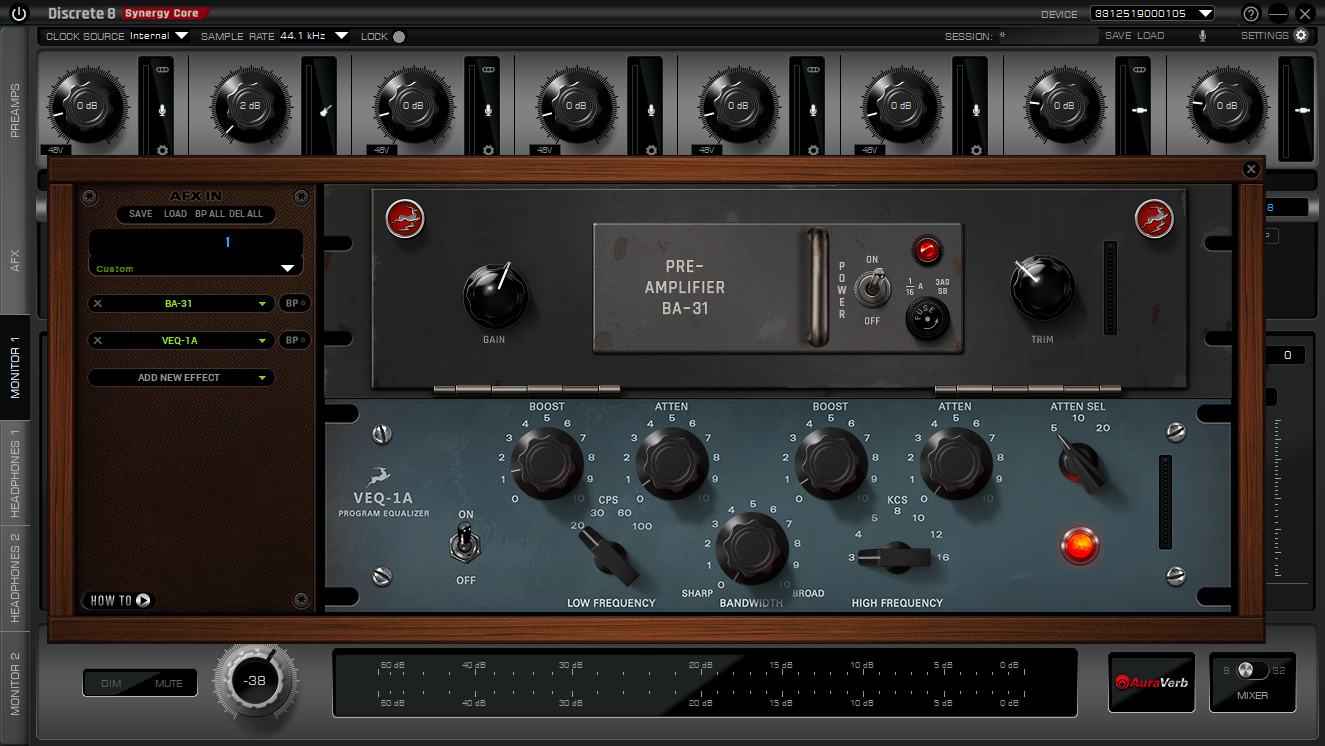The height and width of the screenshot is (746, 1325).
Task: Open the ADD NEW EFFECT dropdown
Action: click(x=181, y=378)
